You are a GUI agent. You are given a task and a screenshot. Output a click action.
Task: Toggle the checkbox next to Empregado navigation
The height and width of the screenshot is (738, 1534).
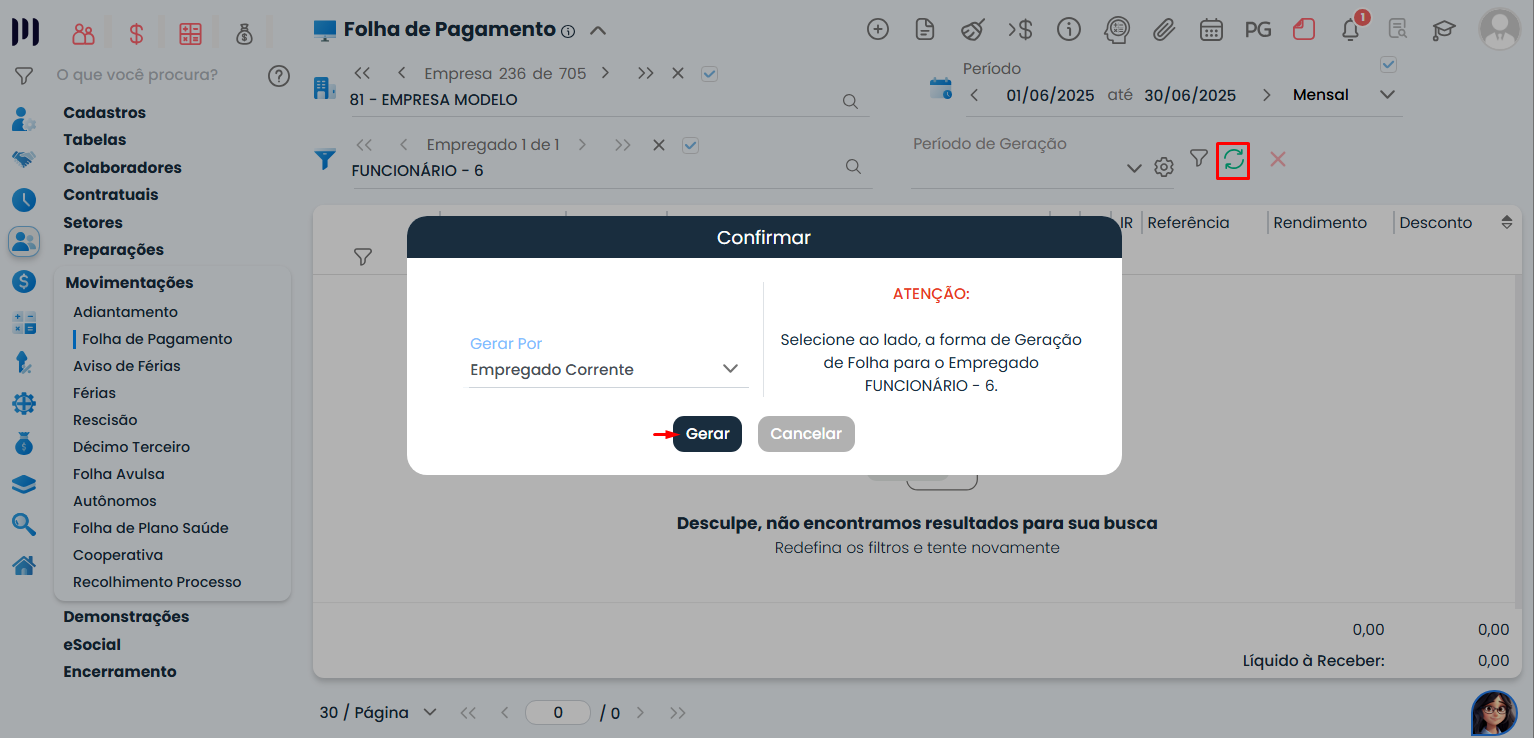(690, 145)
